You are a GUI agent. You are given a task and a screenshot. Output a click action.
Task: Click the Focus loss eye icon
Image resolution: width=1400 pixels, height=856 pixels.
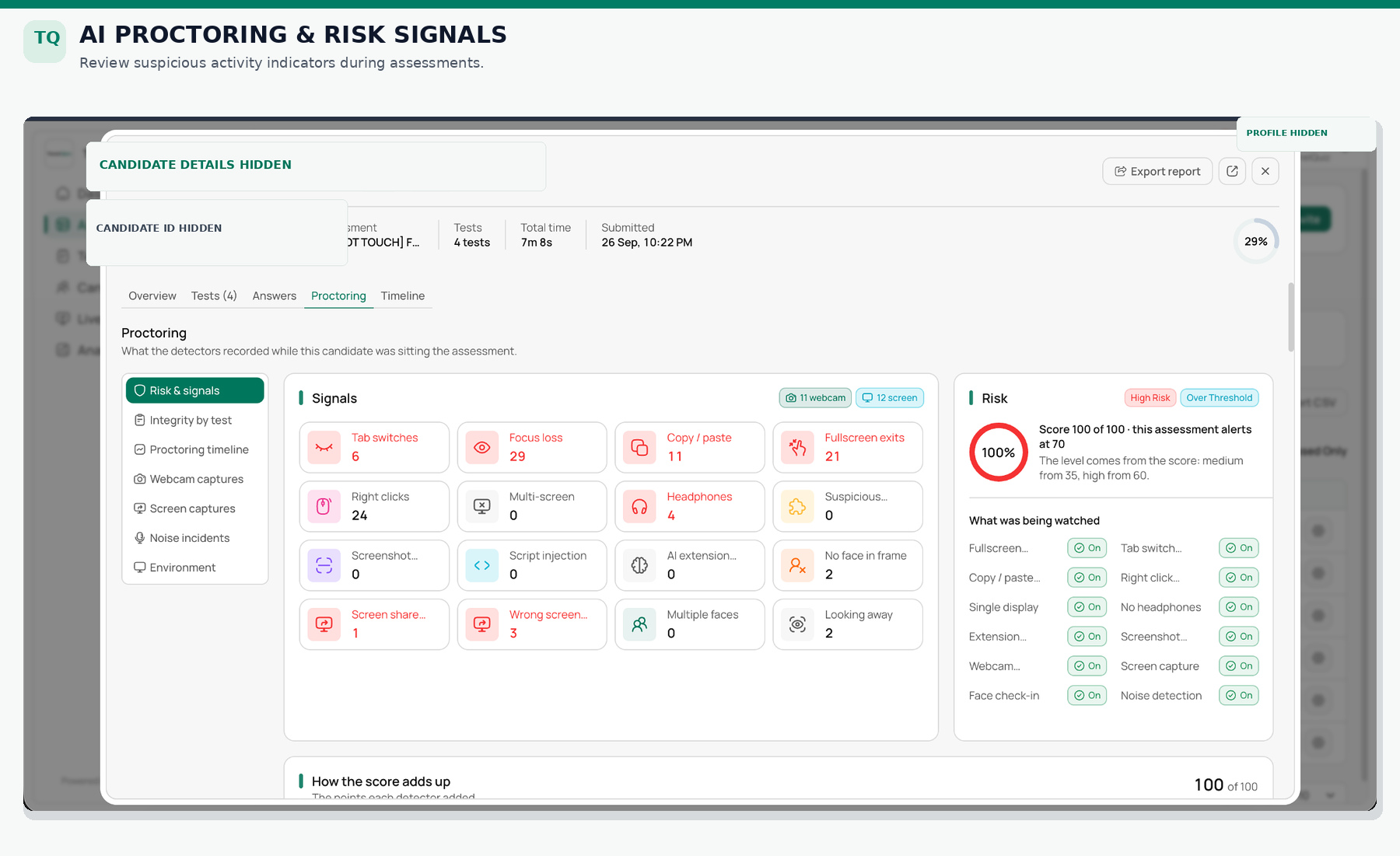tap(482, 448)
